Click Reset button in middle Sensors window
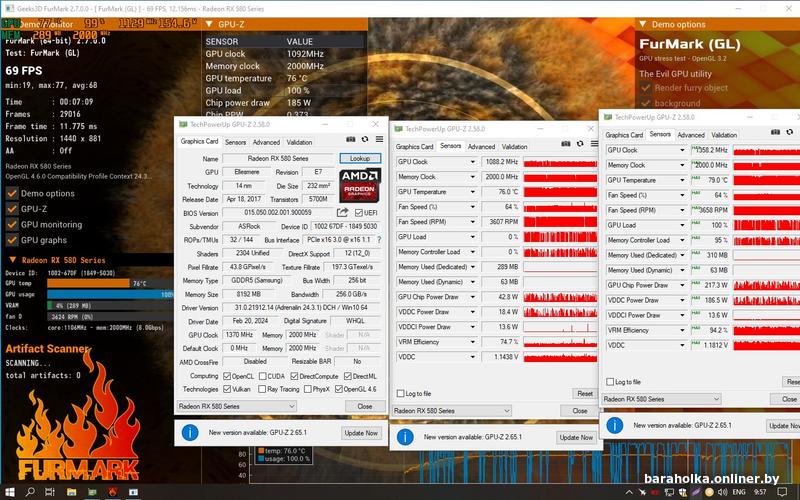The width and height of the screenshot is (800, 500). click(x=585, y=393)
